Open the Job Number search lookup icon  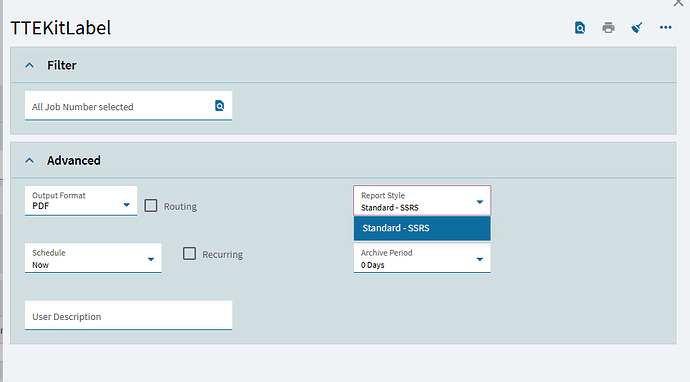[219, 106]
